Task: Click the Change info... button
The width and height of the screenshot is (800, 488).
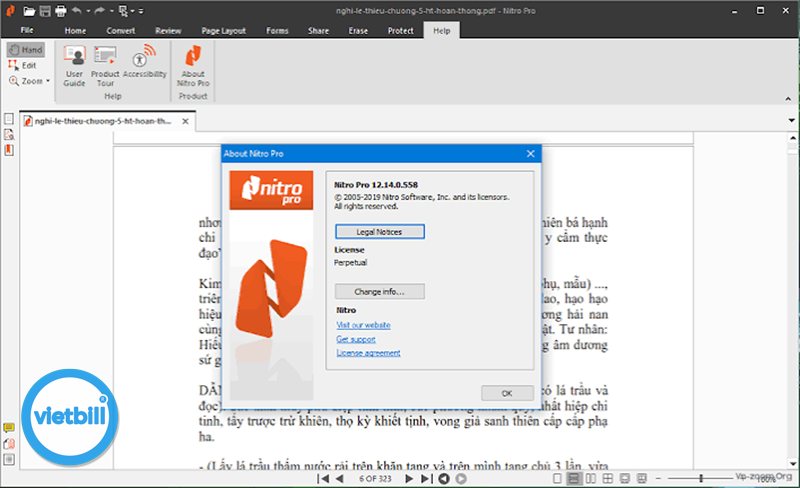Action: (x=380, y=291)
